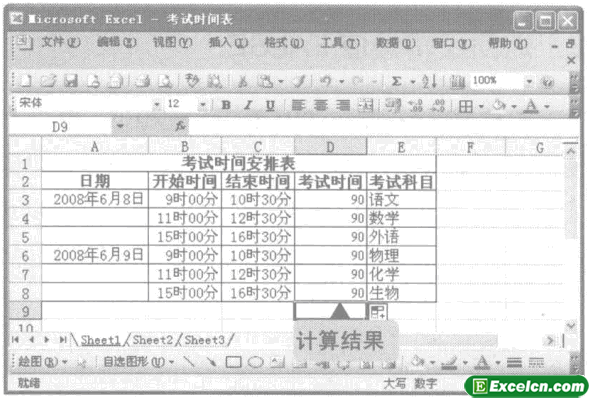Open the 视图 menu
589x398 pixels.
172,42
